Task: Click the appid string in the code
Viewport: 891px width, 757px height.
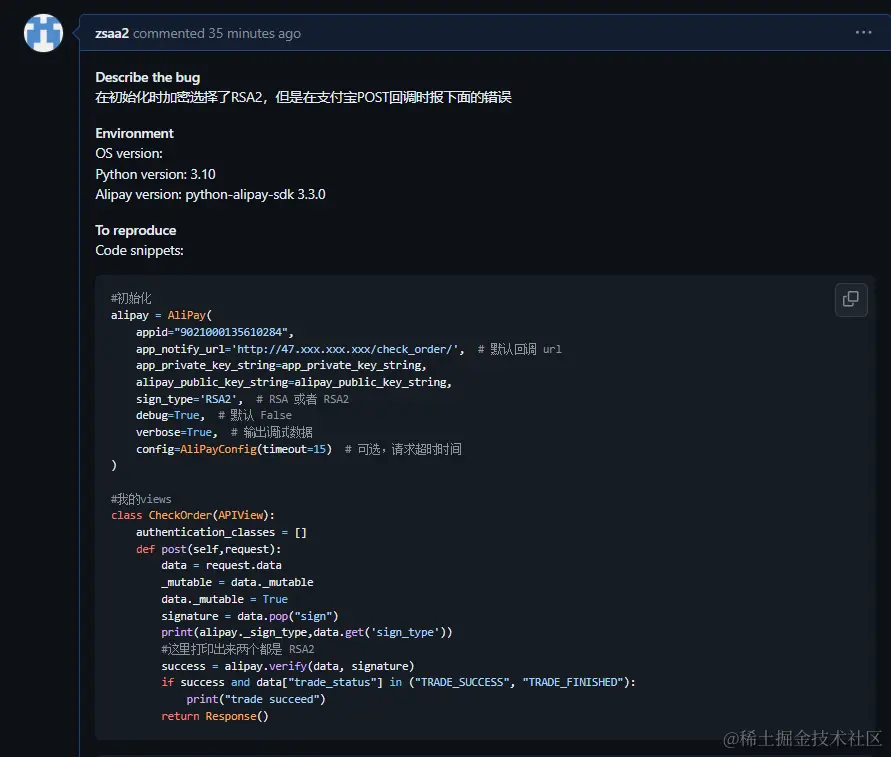Action: click(x=234, y=332)
